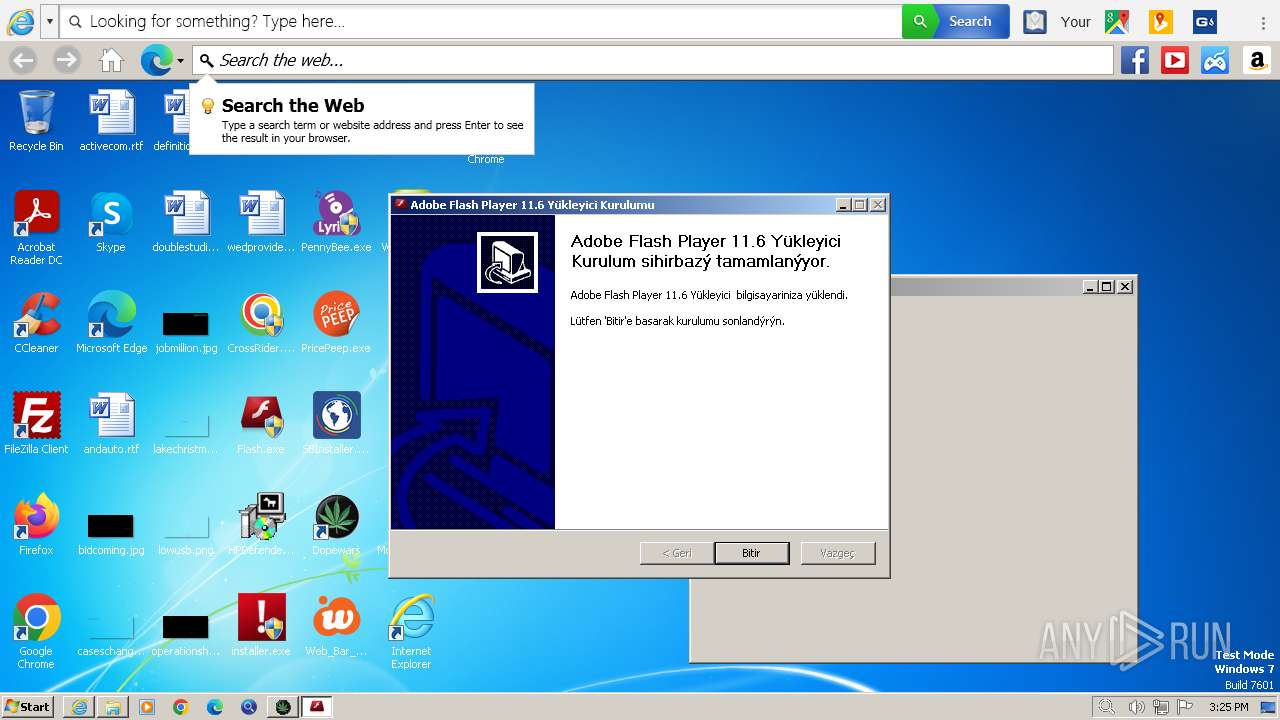Screen dimensions: 1280x720
Task: Open the YouTube shortcut icon
Action: [1175, 60]
